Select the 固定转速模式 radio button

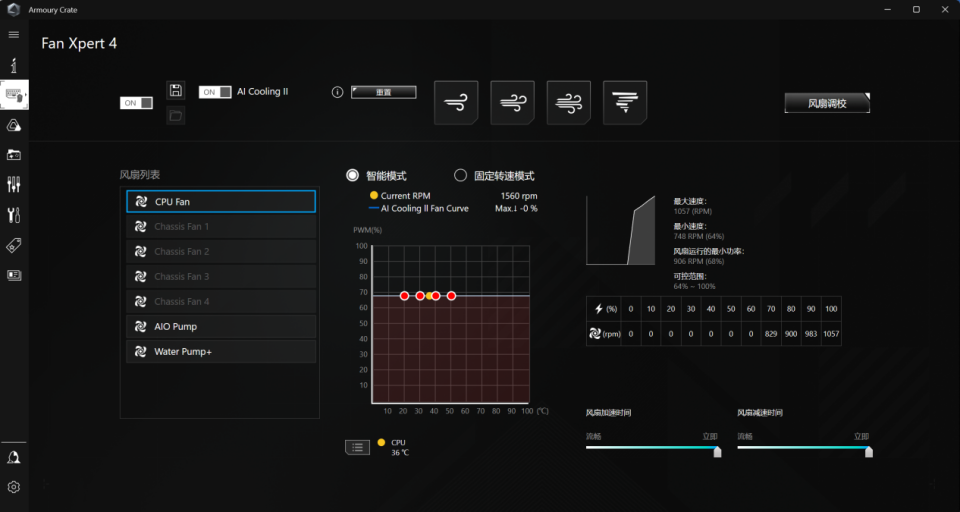coord(460,176)
